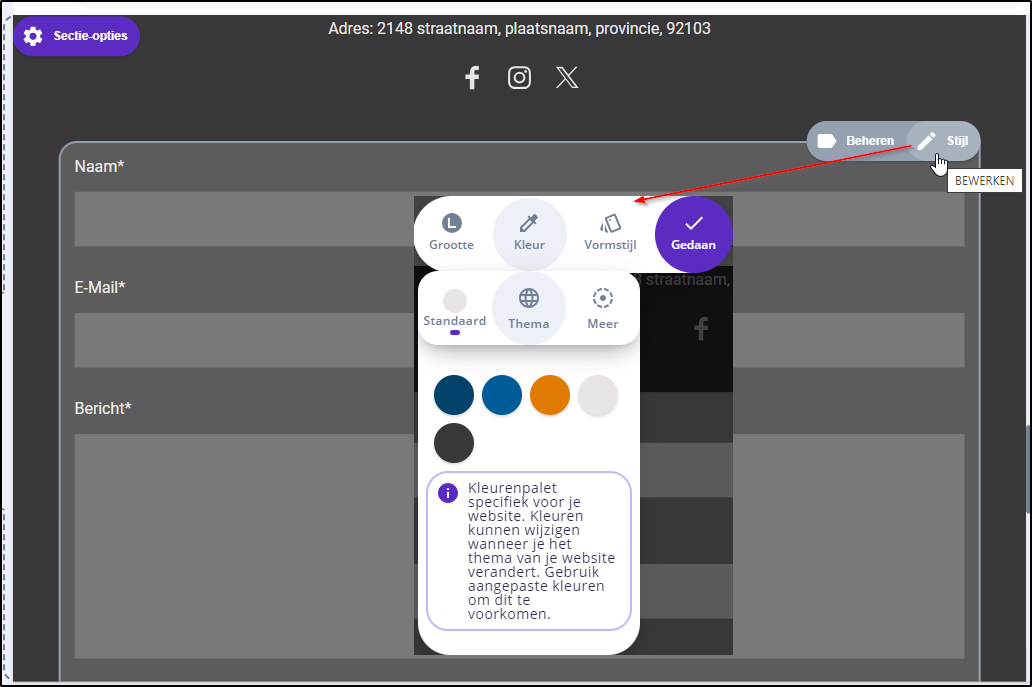The image size is (1032, 687).
Task: Open the Vormstijl shape style option
Action: click(x=610, y=232)
